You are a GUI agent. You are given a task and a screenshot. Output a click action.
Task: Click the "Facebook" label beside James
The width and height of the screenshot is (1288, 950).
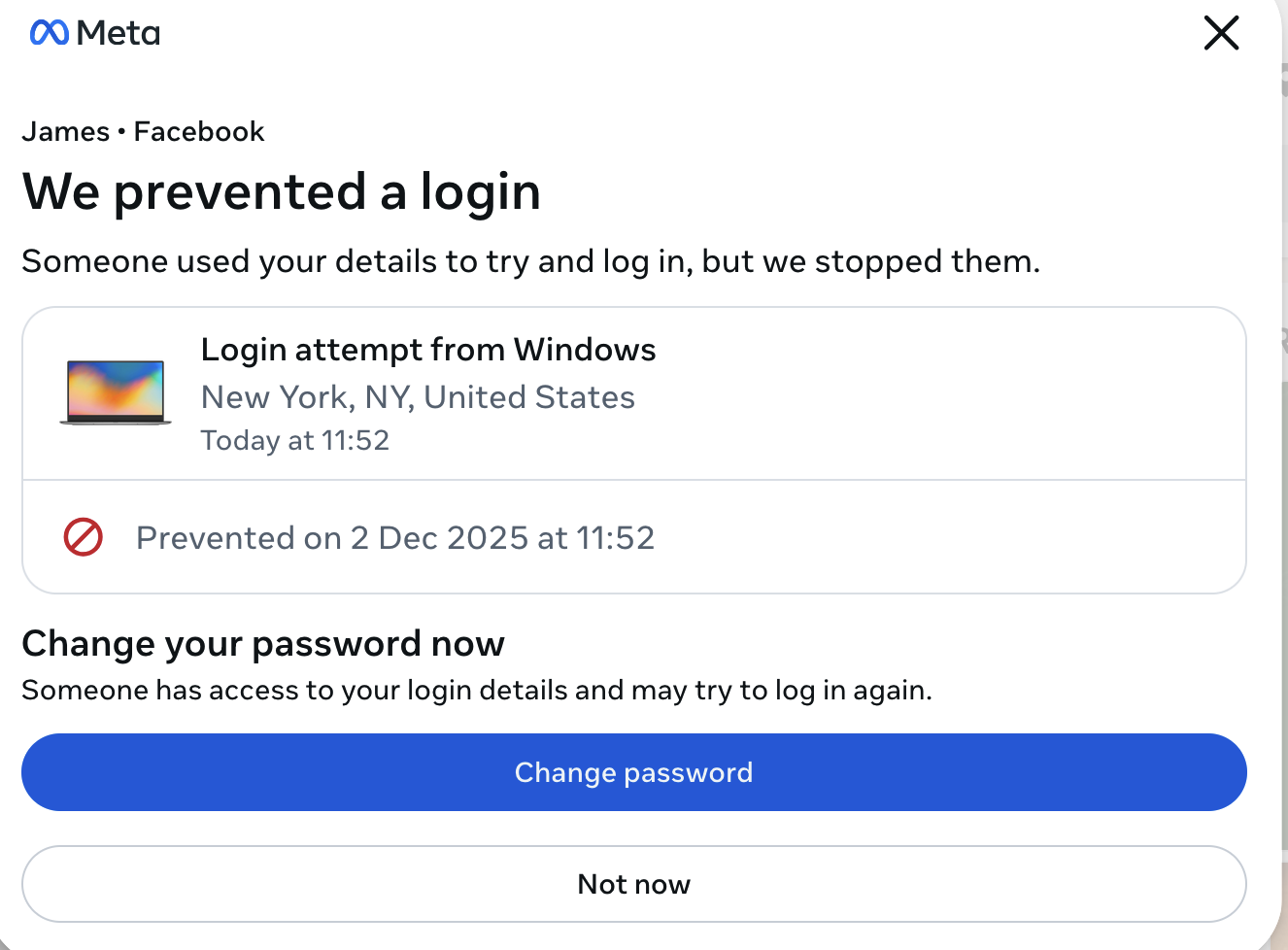pyautogui.click(x=199, y=132)
